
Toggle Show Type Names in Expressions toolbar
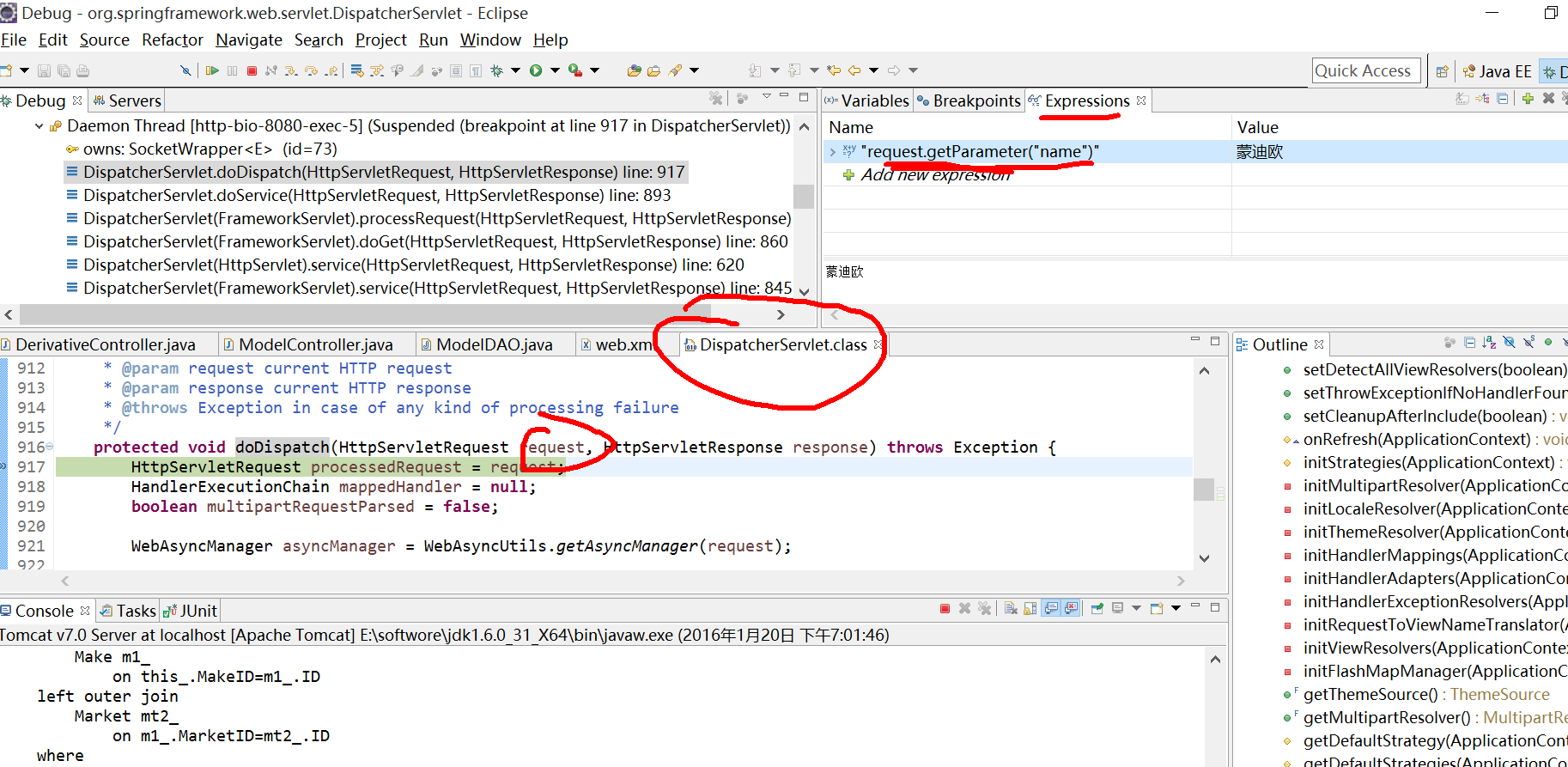pyautogui.click(x=1462, y=99)
